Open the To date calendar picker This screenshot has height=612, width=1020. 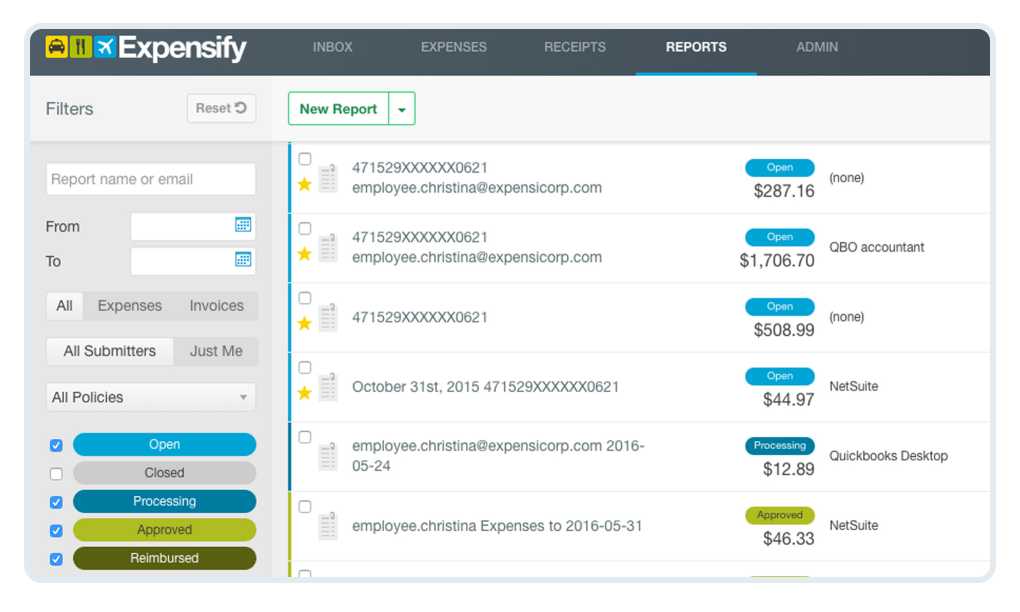coord(243,259)
